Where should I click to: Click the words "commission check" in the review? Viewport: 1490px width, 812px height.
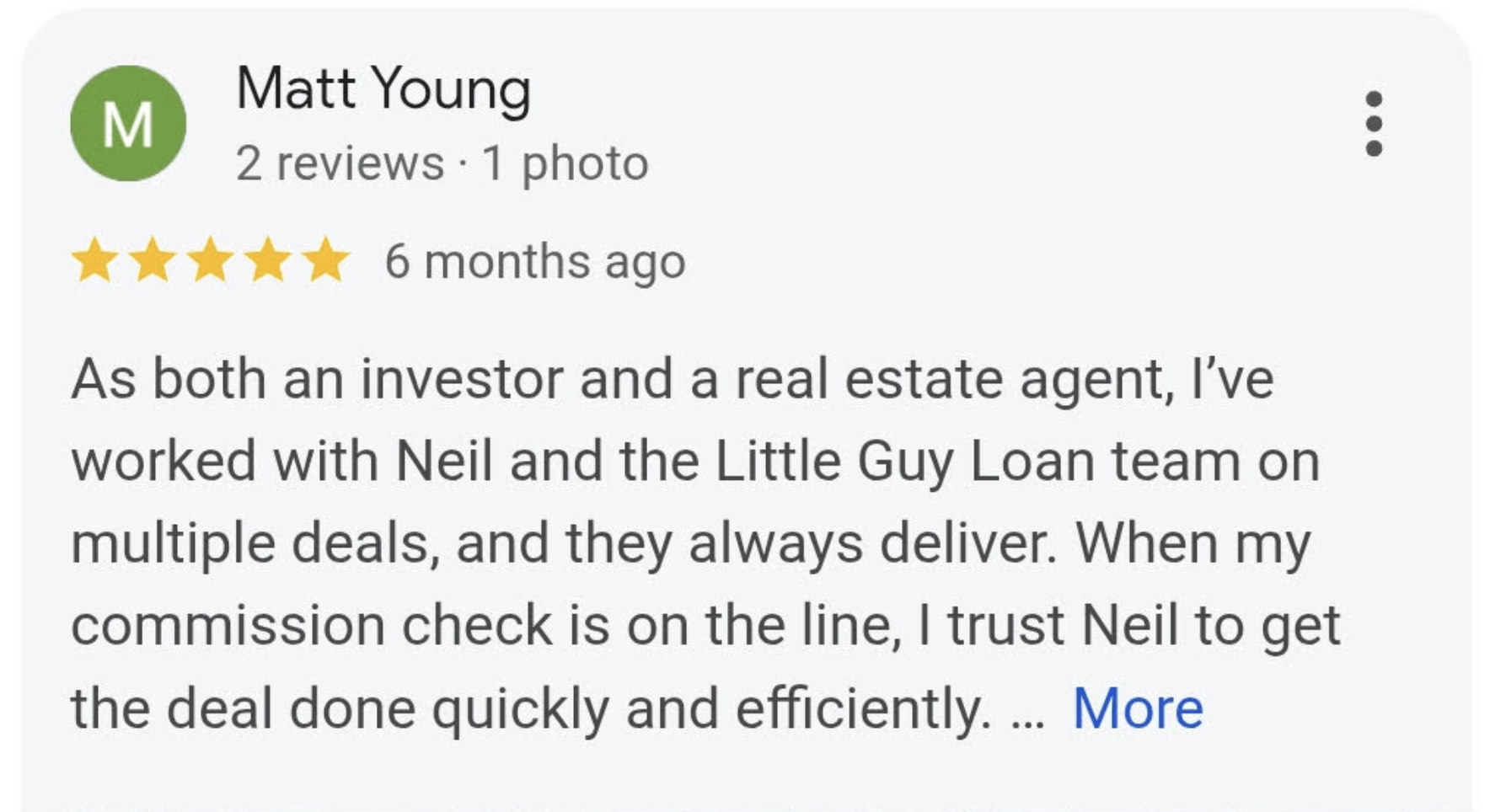pos(310,626)
